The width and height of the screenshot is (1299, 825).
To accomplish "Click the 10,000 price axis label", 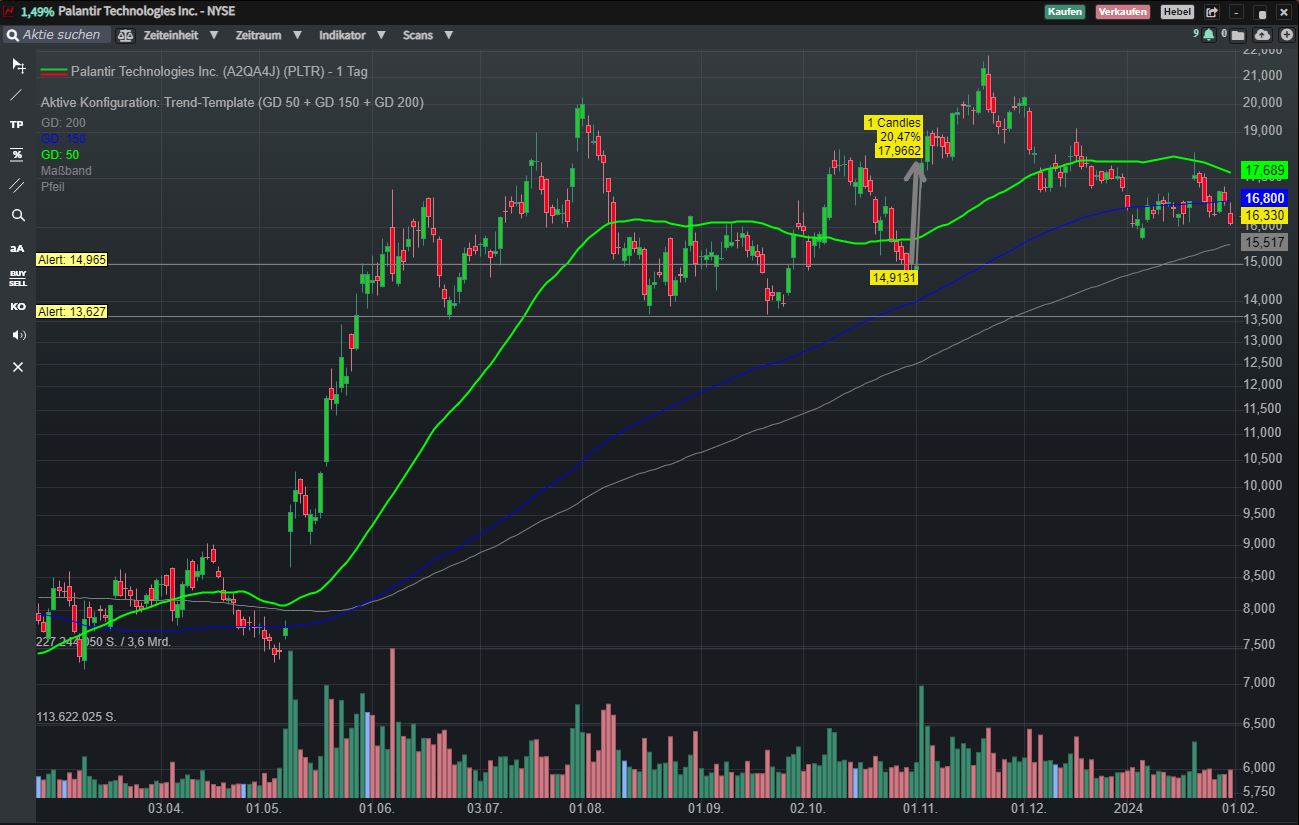I will [1262, 486].
